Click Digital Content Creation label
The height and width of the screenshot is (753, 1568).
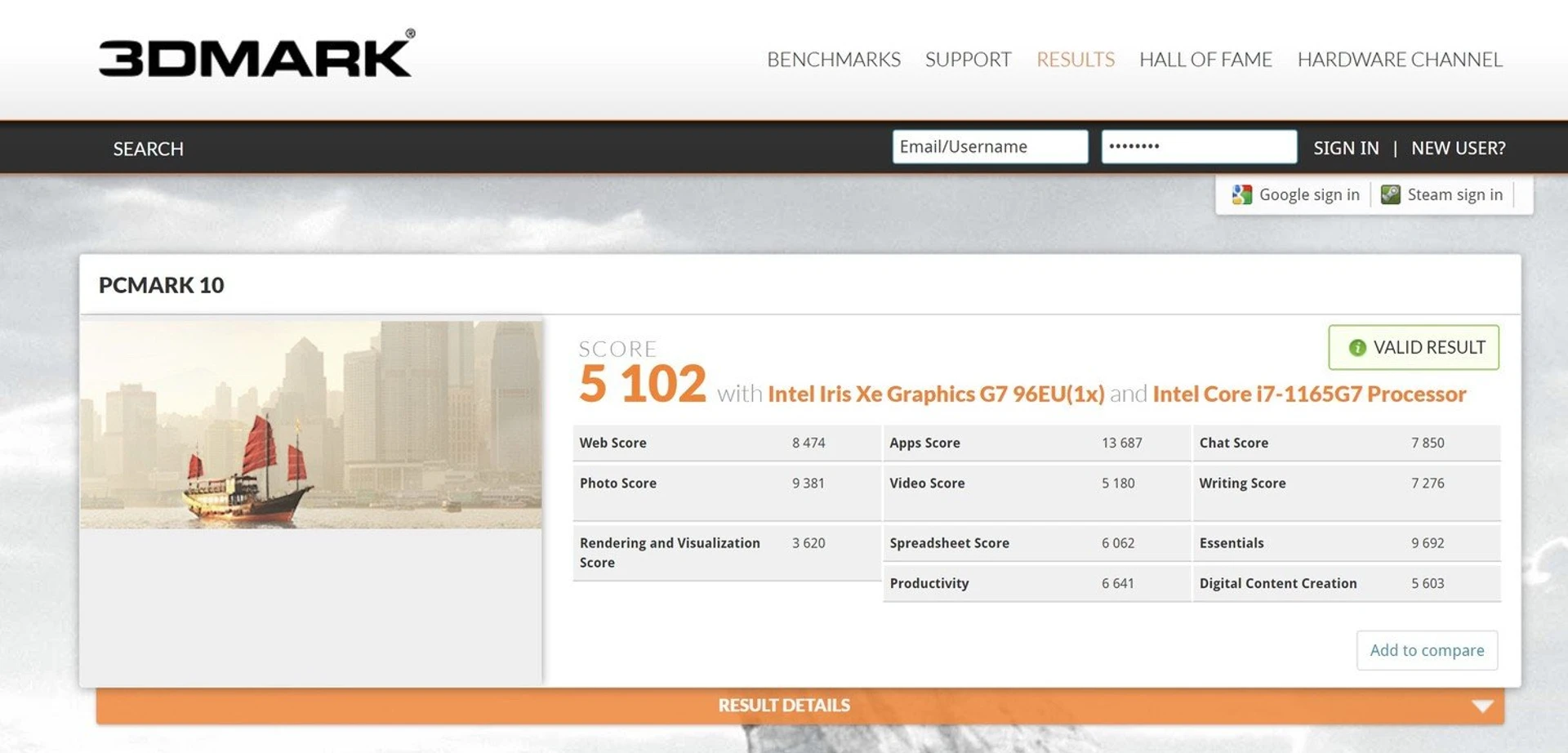tap(1277, 583)
